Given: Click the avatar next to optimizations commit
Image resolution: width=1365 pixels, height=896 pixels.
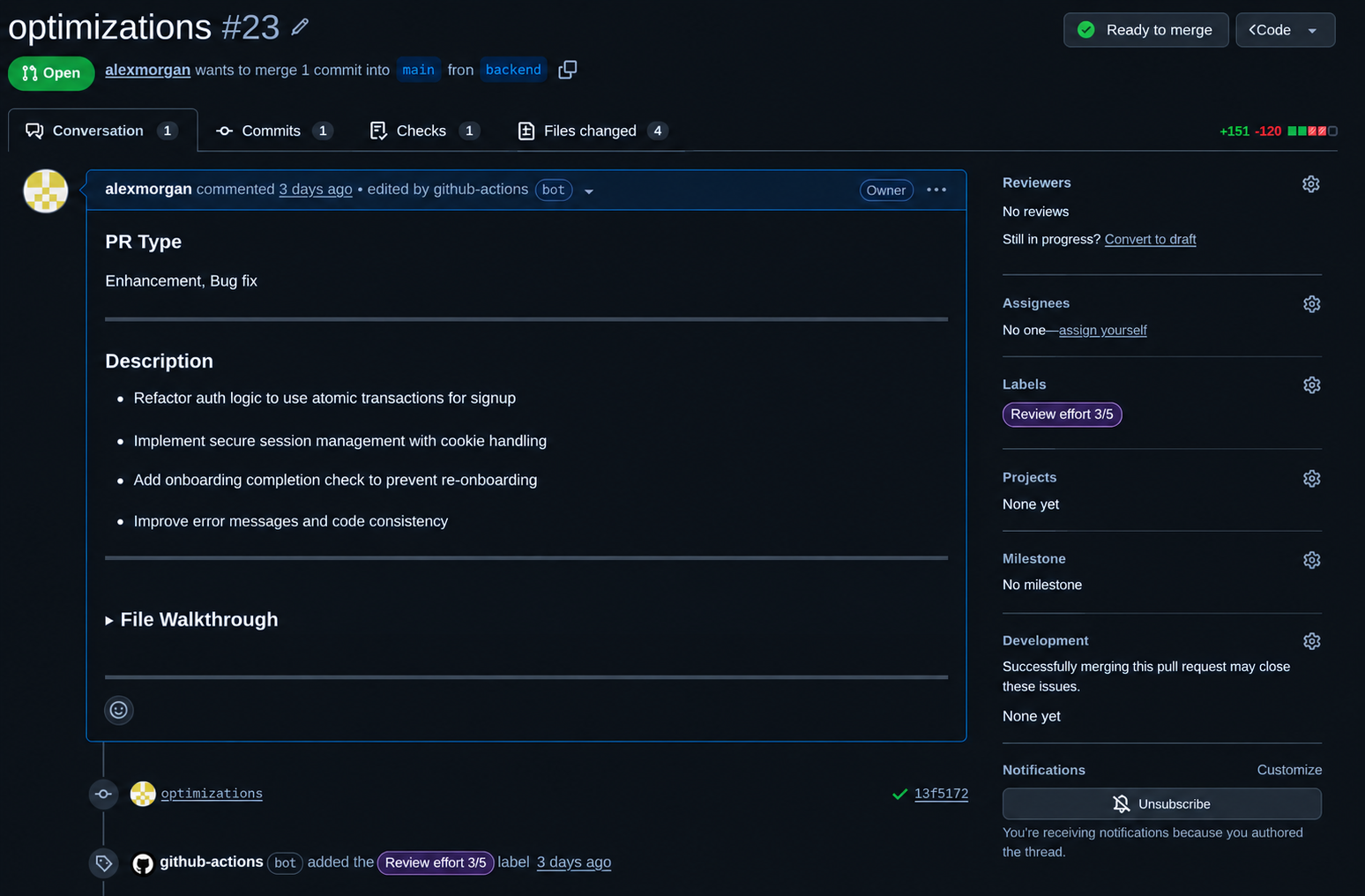Looking at the screenshot, I should 143,794.
